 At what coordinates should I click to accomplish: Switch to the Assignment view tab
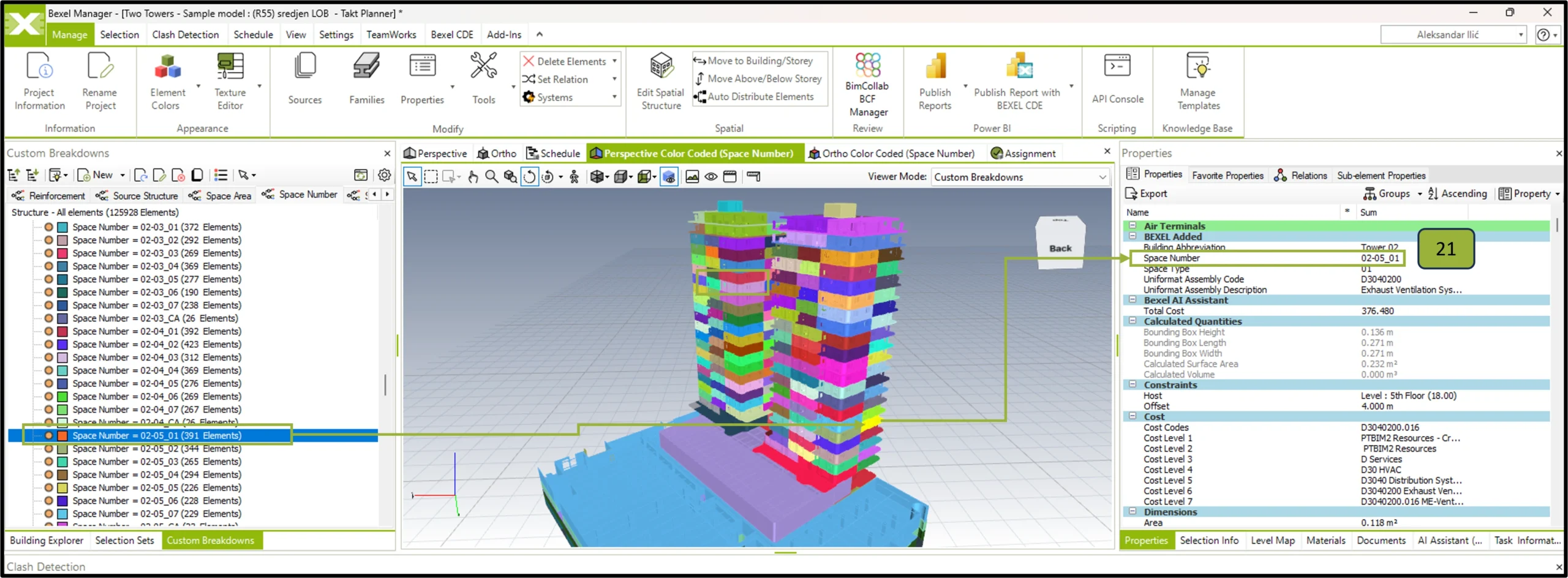click(x=1023, y=153)
